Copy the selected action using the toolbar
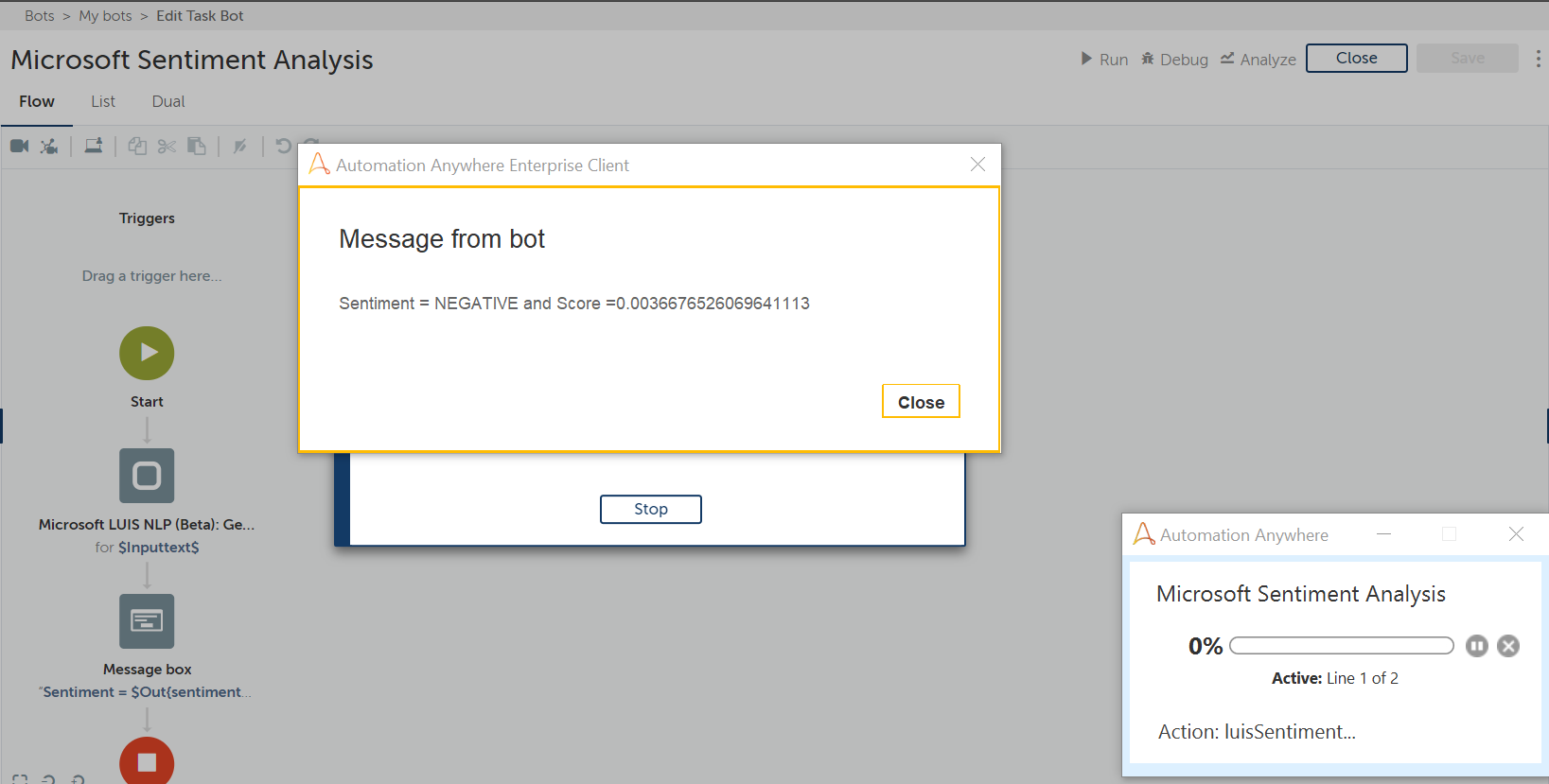1549x784 pixels. 137,146
